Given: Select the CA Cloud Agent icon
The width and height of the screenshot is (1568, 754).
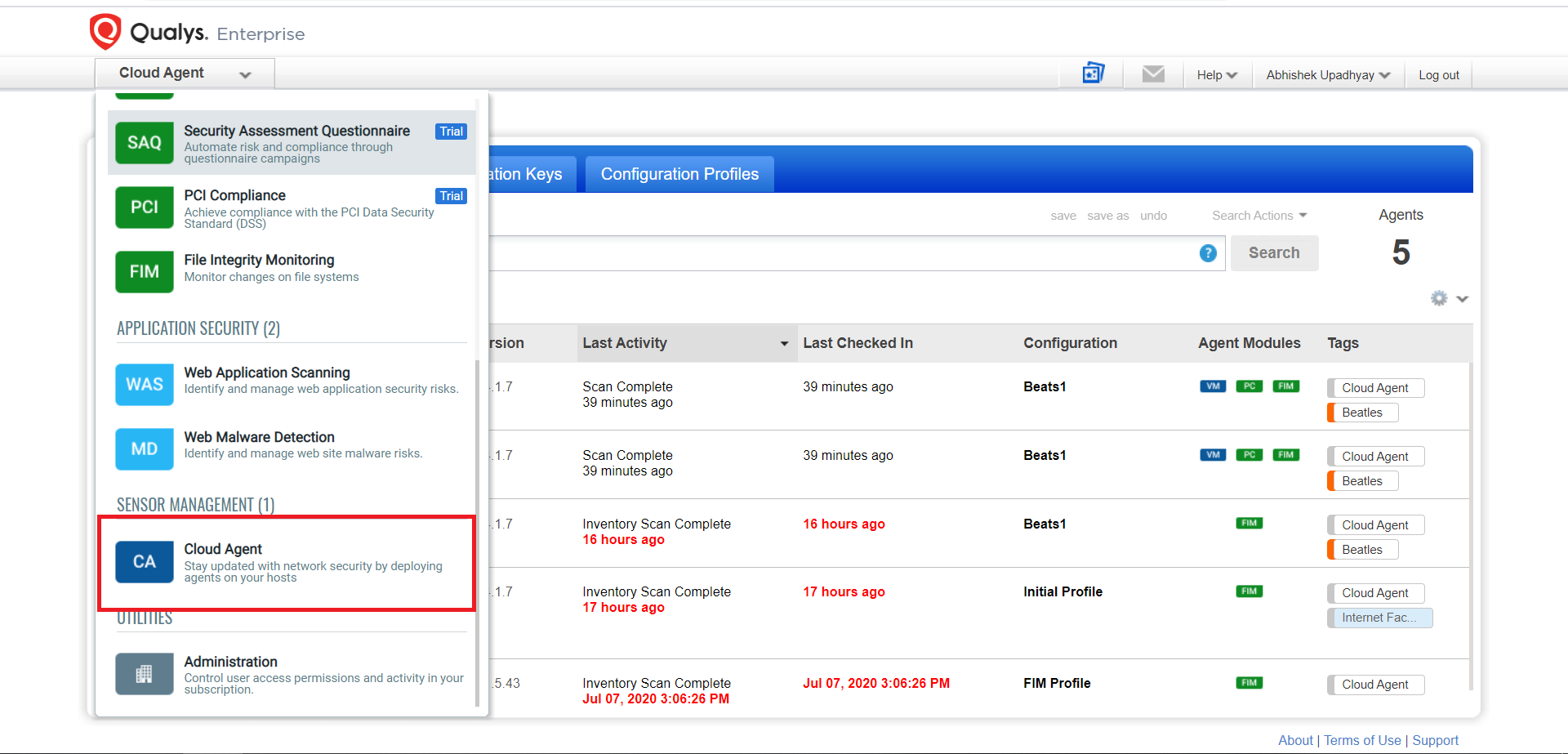Looking at the screenshot, I should click(145, 562).
